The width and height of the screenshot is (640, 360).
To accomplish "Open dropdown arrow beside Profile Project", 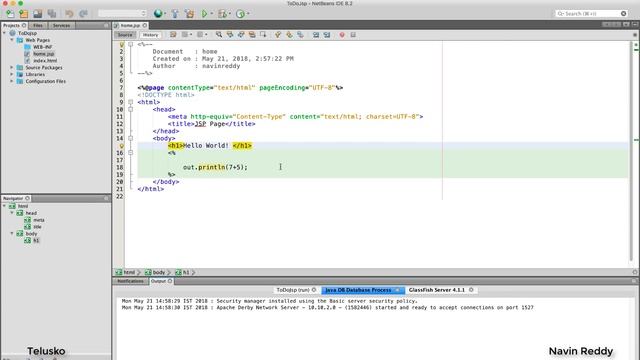I will (x=248, y=13).
